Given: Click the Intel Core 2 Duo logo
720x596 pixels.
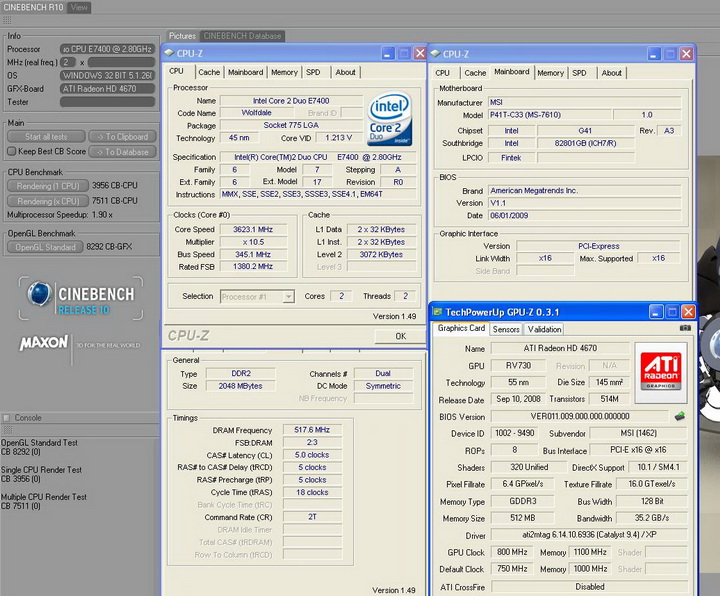Looking at the screenshot, I should [x=390, y=121].
